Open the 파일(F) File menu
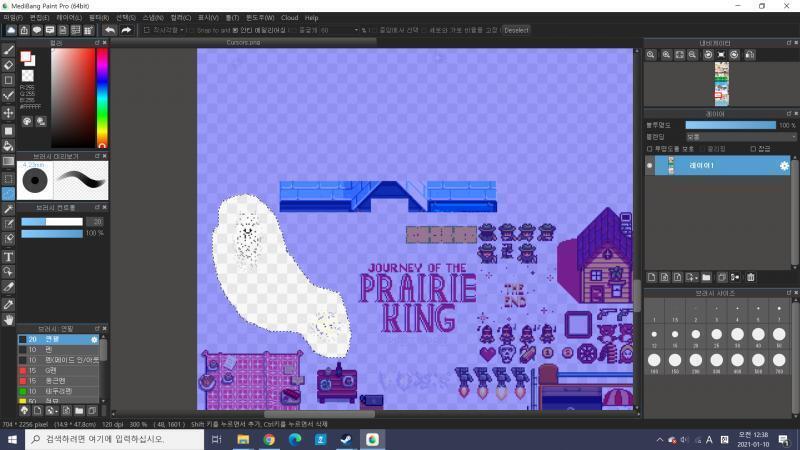The width and height of the screenshot is (800, 450). [x=13, y=18]
